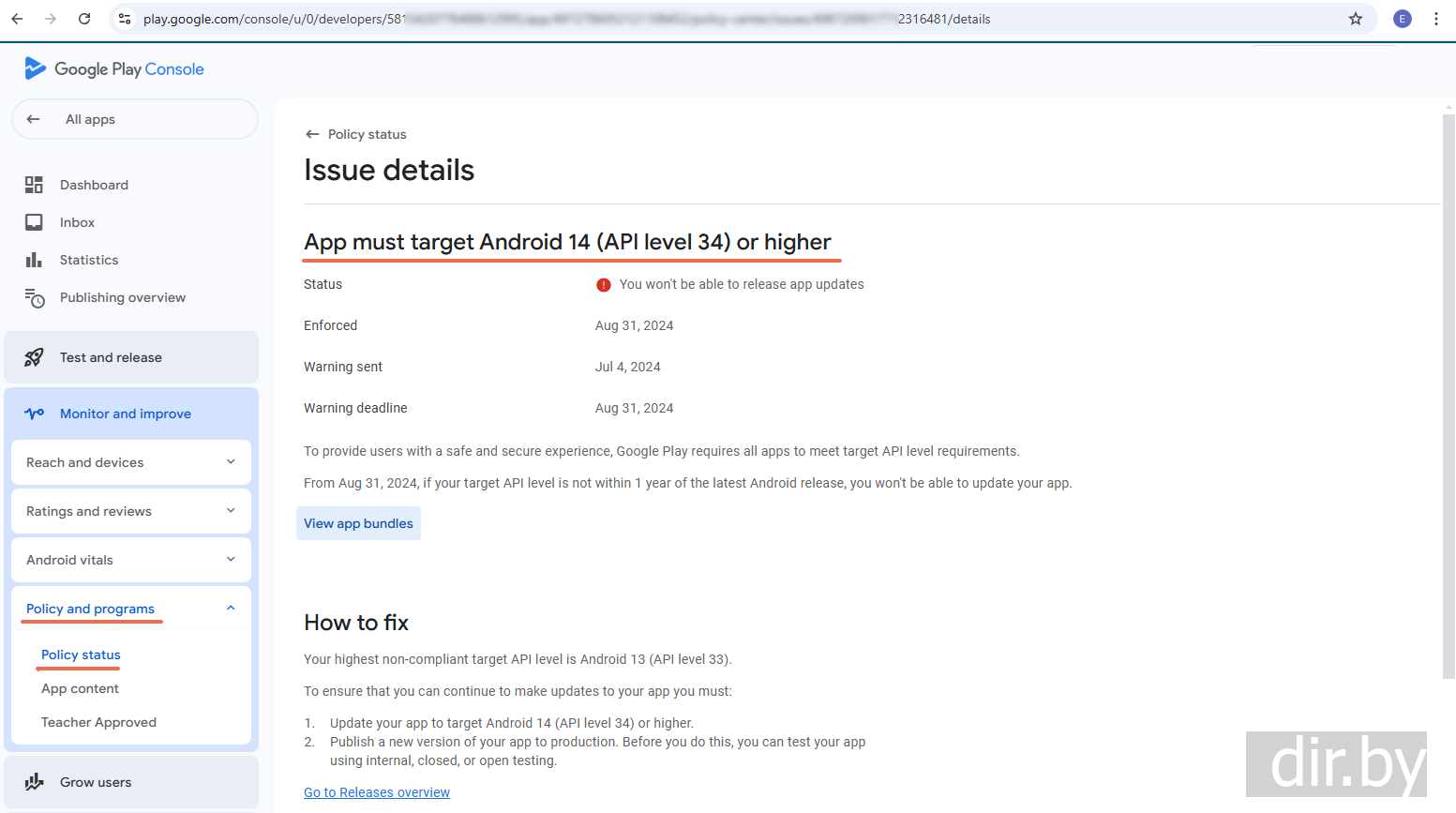Follow the Go to Releases overview link

[377, 792]
